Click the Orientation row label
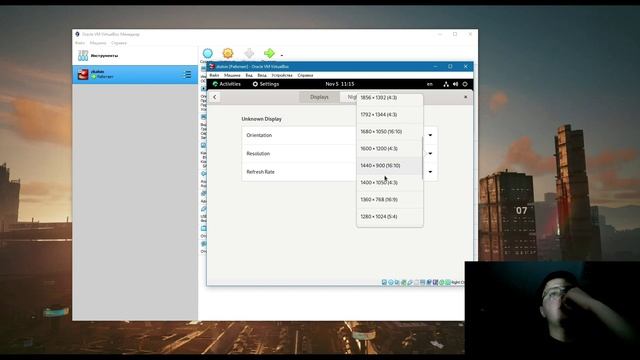Viewport: 640px width, 360px height. pos(259,135)
